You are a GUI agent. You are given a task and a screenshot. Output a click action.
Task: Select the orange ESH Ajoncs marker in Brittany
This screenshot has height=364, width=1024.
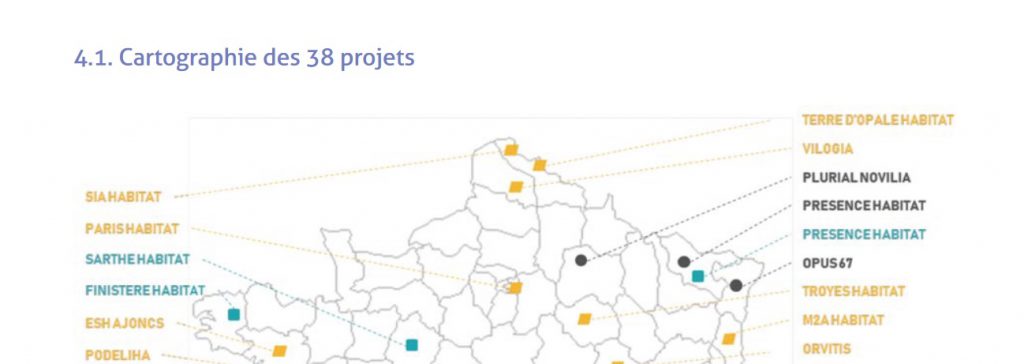(280, 351)
